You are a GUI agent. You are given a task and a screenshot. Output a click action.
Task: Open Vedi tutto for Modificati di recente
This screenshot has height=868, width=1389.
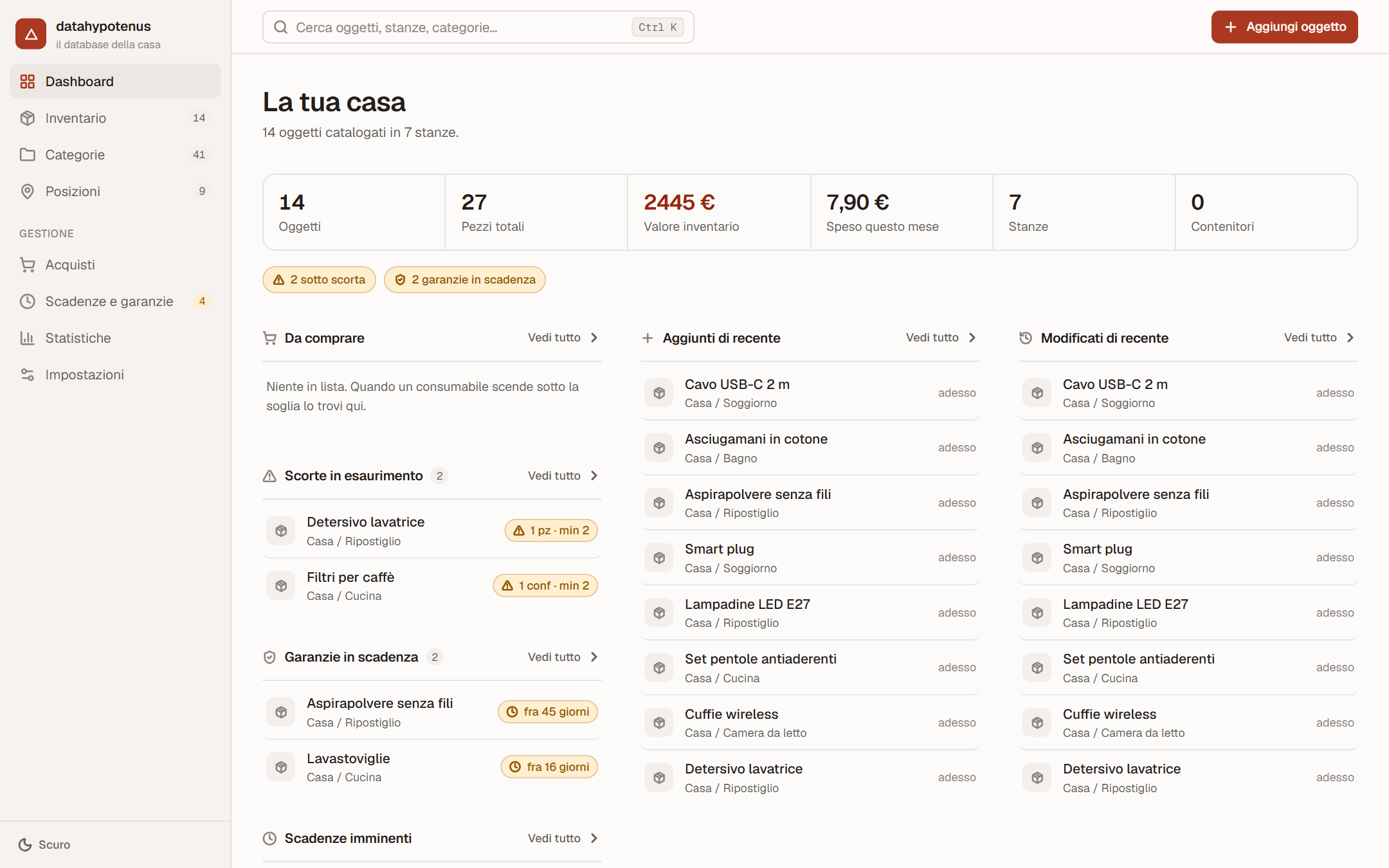[1320, 338]
